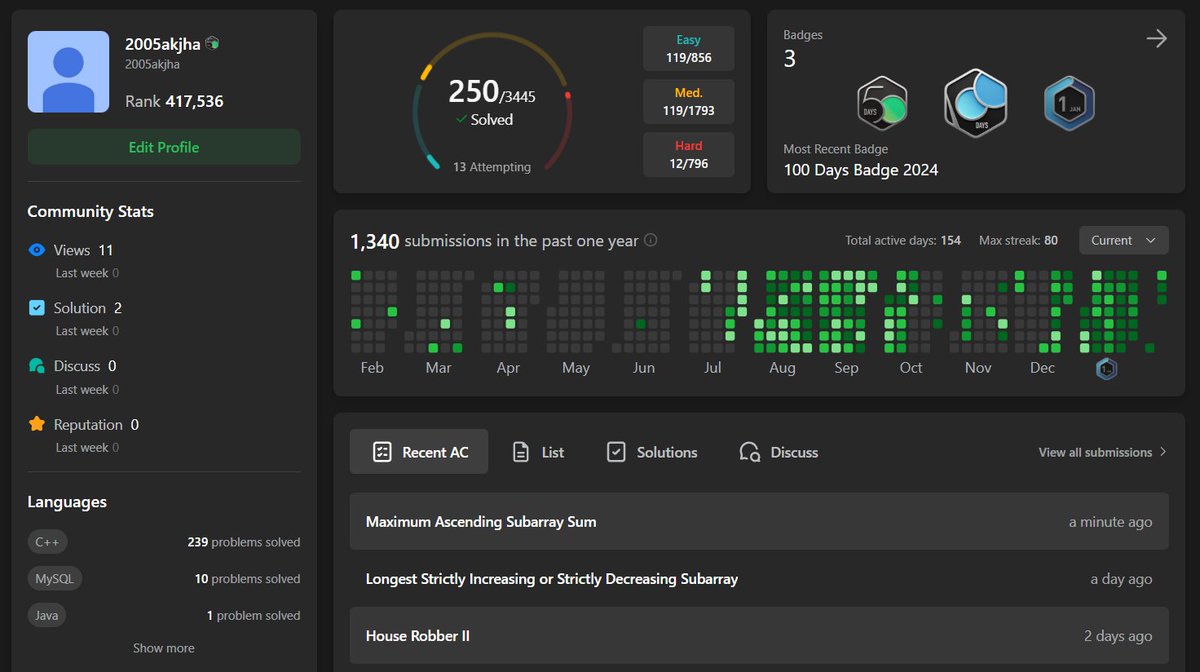Click the verified badge beside 2005akjha username
The image size is (1200, 672).
[212, 44]
